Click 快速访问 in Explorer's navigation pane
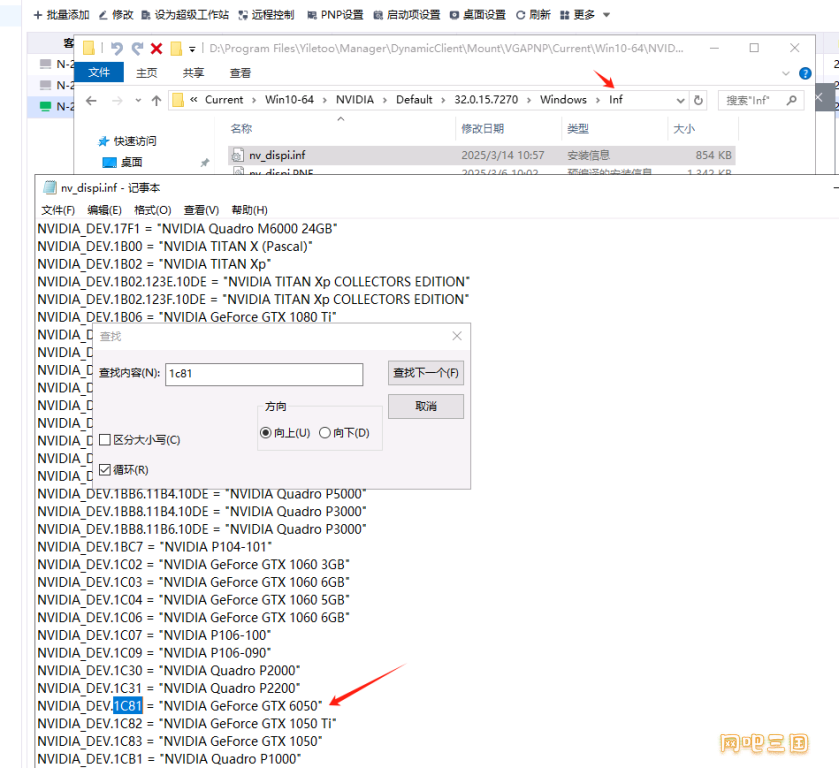 (x=127, y=141)
